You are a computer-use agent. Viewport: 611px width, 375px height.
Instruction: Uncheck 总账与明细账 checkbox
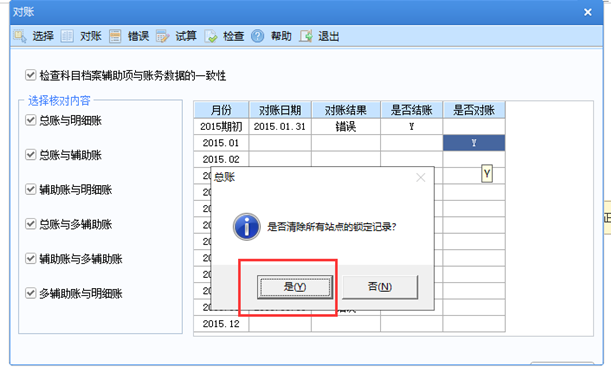pos(31,120)
